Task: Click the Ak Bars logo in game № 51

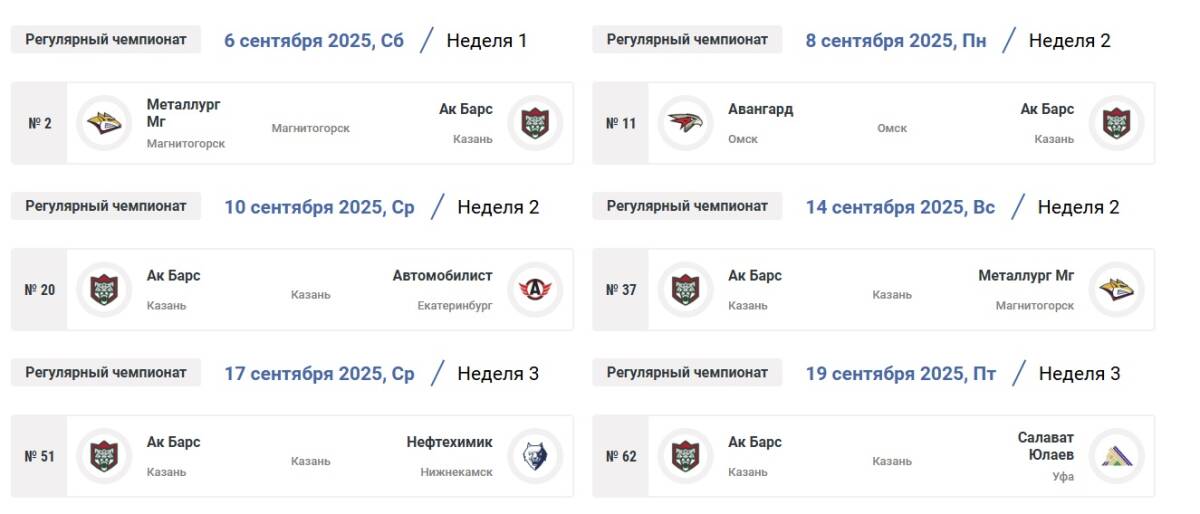Action: [104, 456]
